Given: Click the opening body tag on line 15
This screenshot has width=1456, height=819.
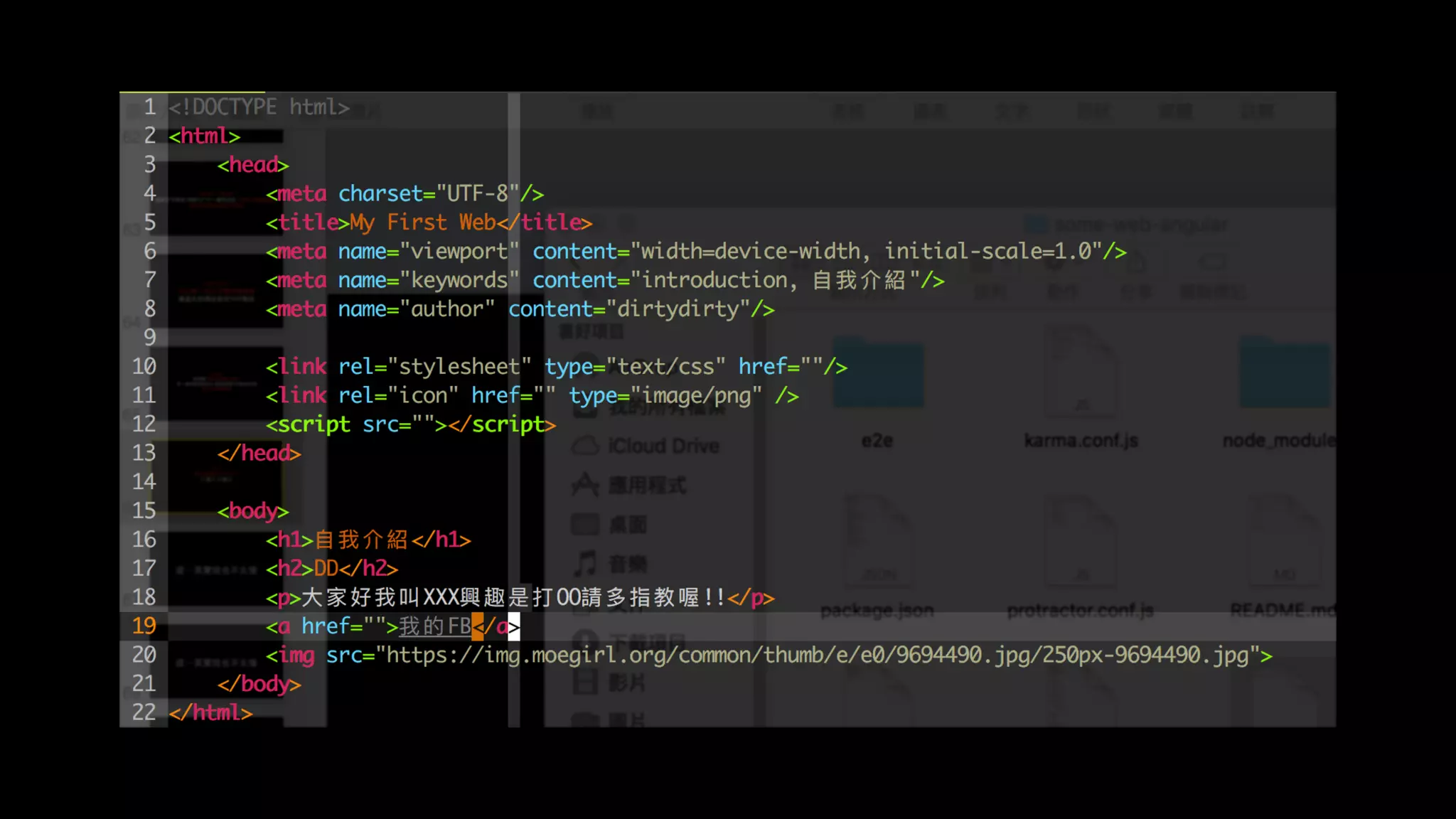Looking at the screenshot, I should click(x=253, y=511).
